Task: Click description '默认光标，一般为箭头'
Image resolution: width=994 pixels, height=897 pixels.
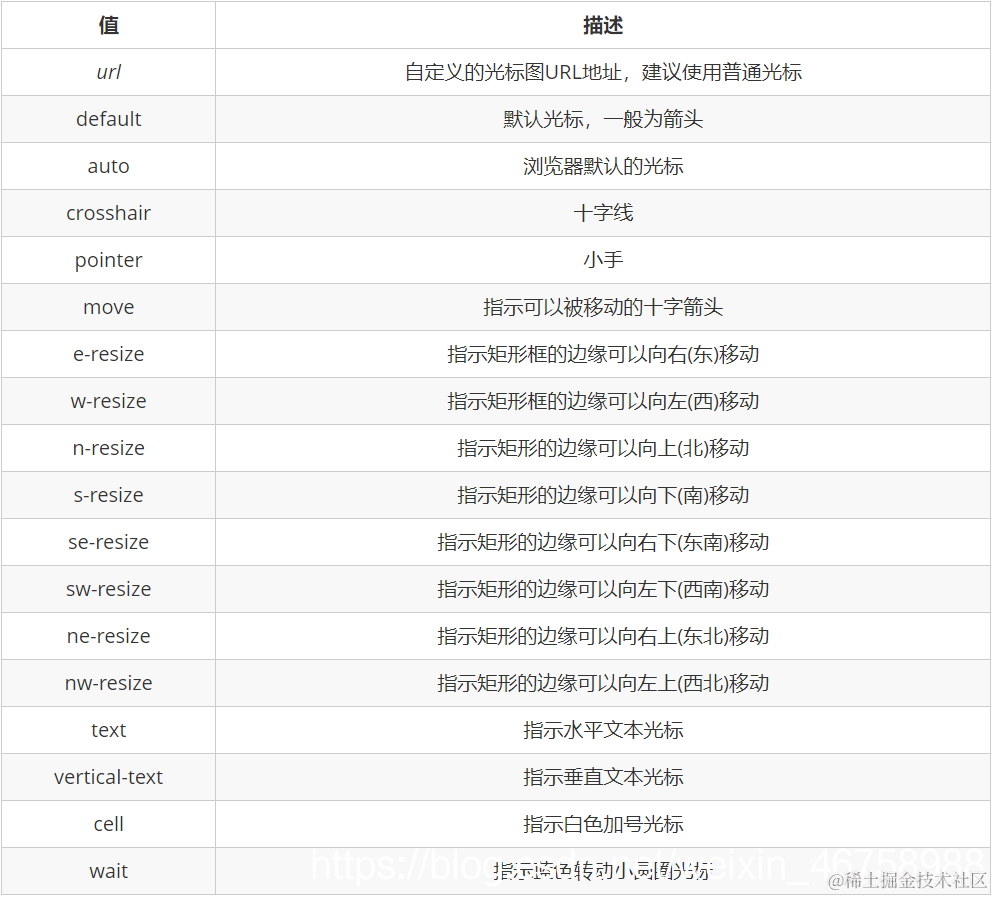Action: pyautogui.click(x=603, y=119)
